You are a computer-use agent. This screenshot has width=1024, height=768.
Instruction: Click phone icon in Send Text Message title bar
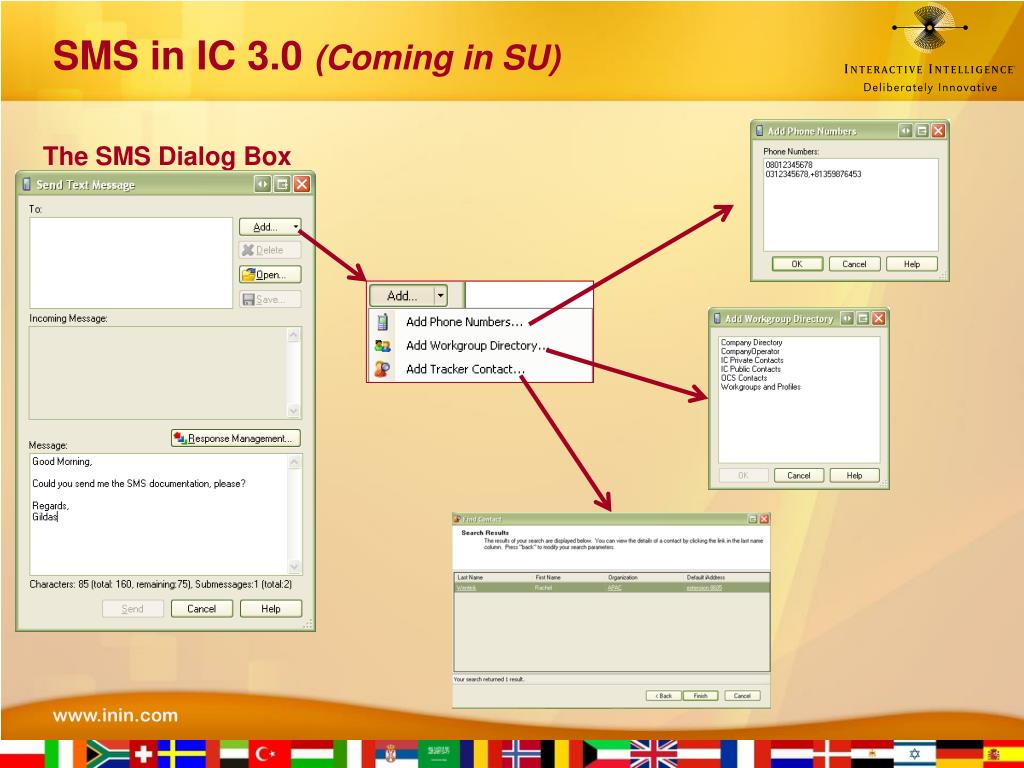(x=27, y=184)
